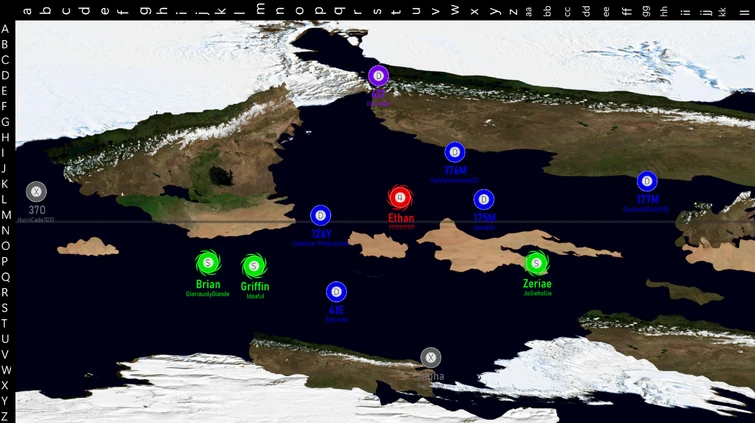The width and height of the screenshot is (755, 423).
Task: Click row label uppercase Q
Action: [x=5, y=277]
